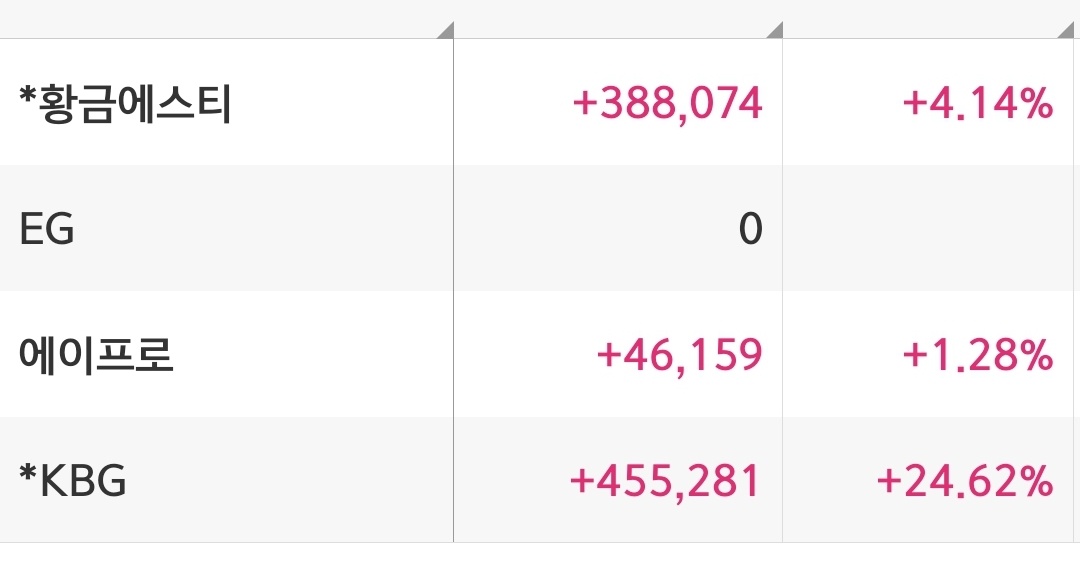
Task: Click the +1.28% return rate
Action: pos(978,355)
